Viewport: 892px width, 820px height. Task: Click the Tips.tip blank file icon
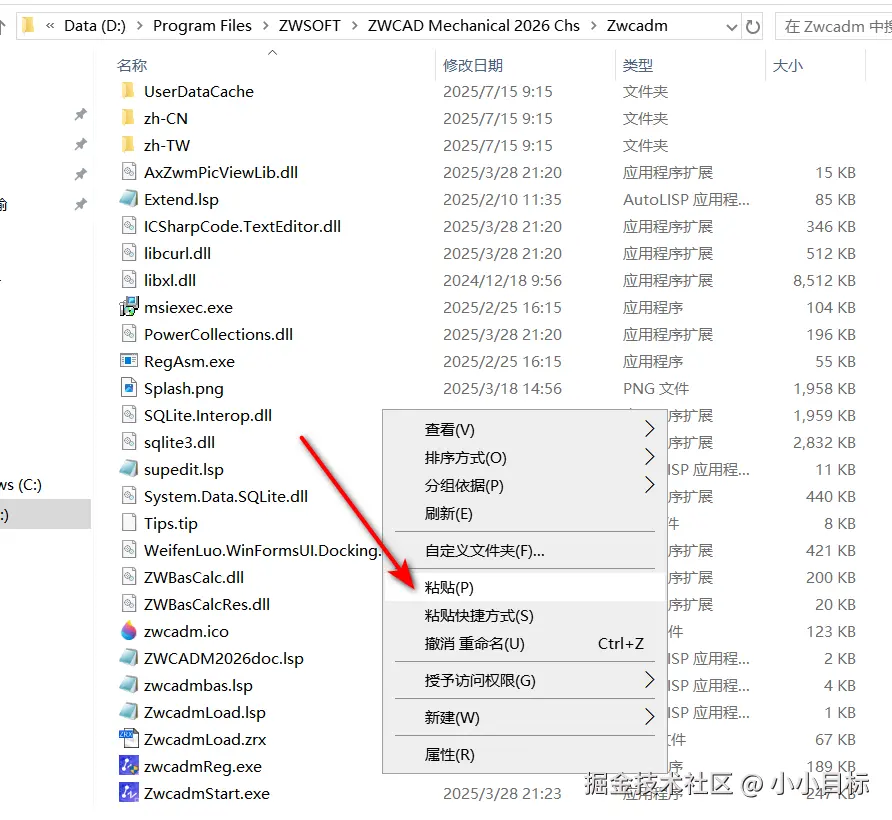(129, 523)
